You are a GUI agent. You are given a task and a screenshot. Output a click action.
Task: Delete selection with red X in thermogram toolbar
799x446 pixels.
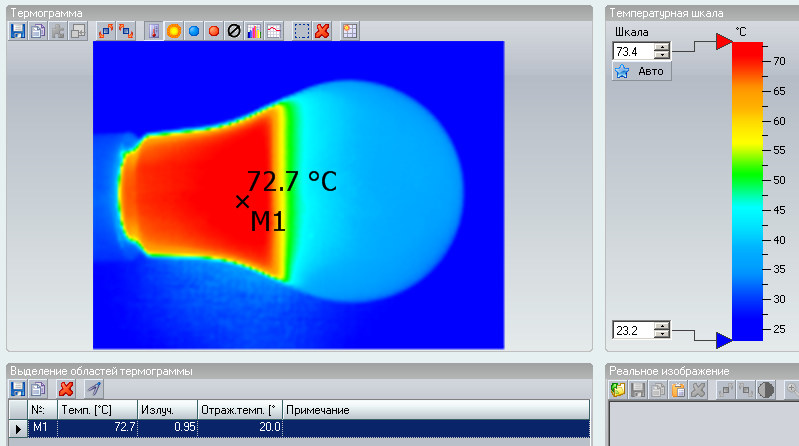(x=322, y=31)
